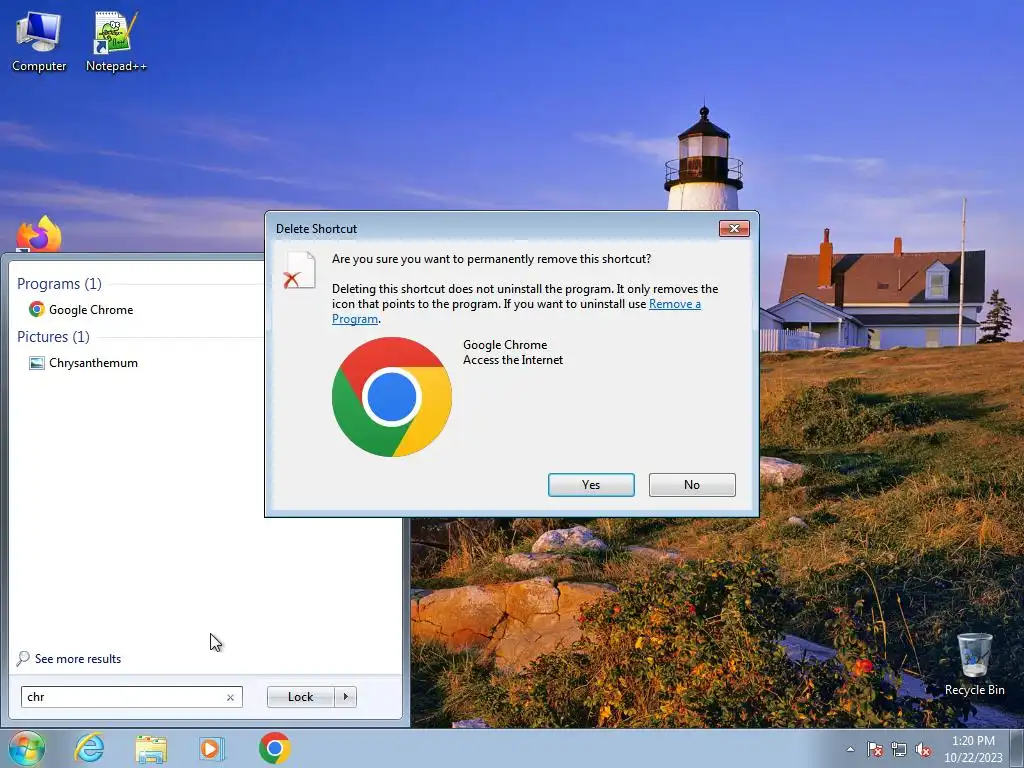The width and height of the screenshot is (1024, 768).
Task: Select the Programs (1) group header
Action: tap(59, 283)
